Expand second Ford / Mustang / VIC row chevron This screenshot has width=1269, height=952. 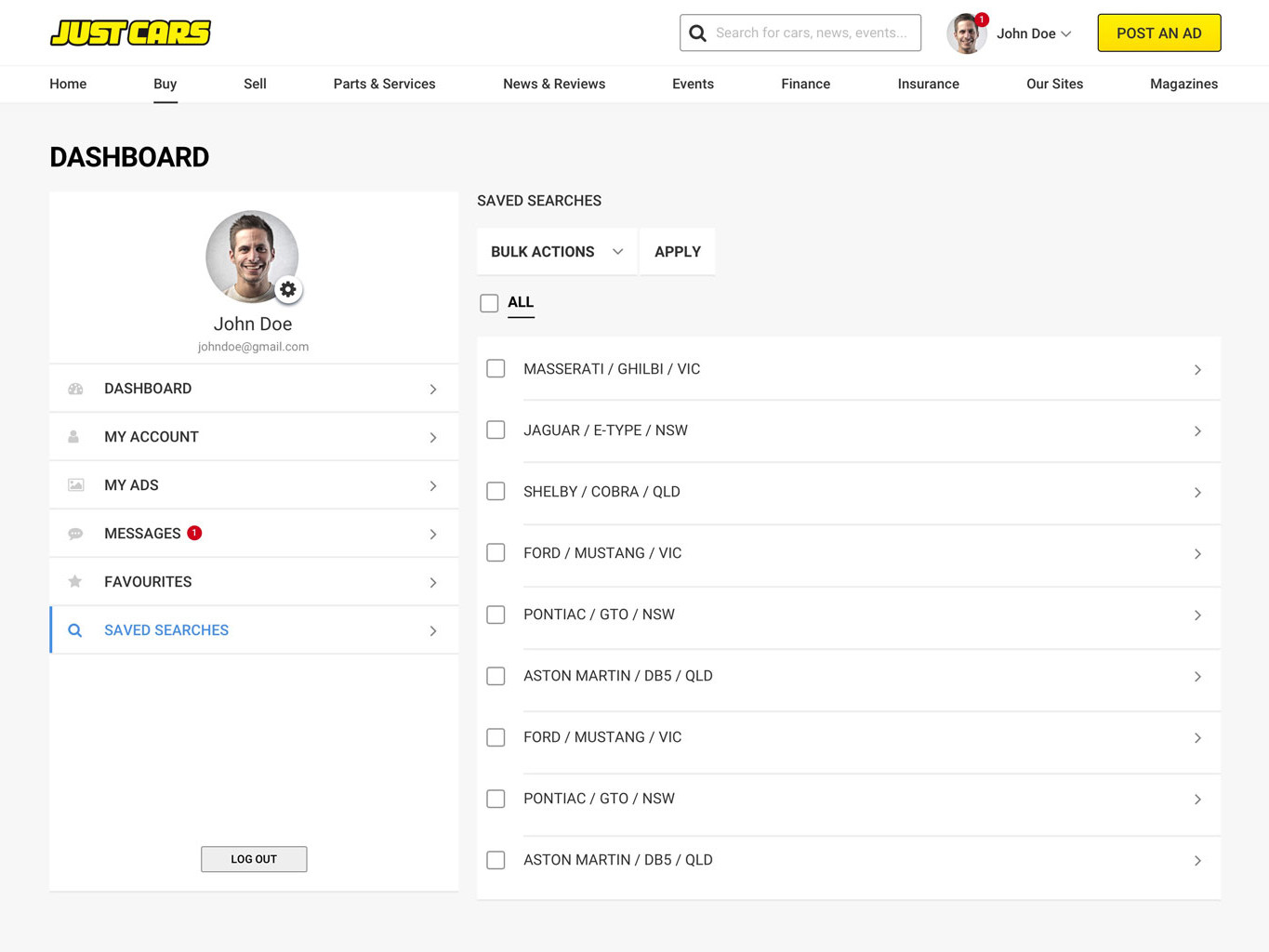coord(1197,738)
